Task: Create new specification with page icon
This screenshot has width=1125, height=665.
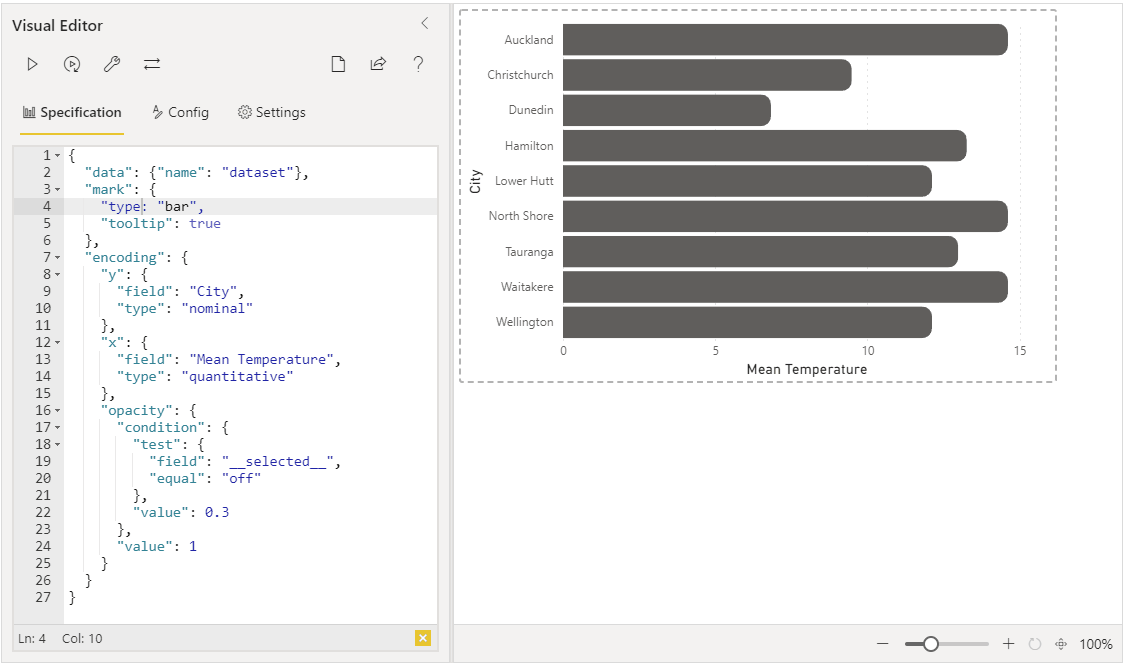Action: [338, 65]
